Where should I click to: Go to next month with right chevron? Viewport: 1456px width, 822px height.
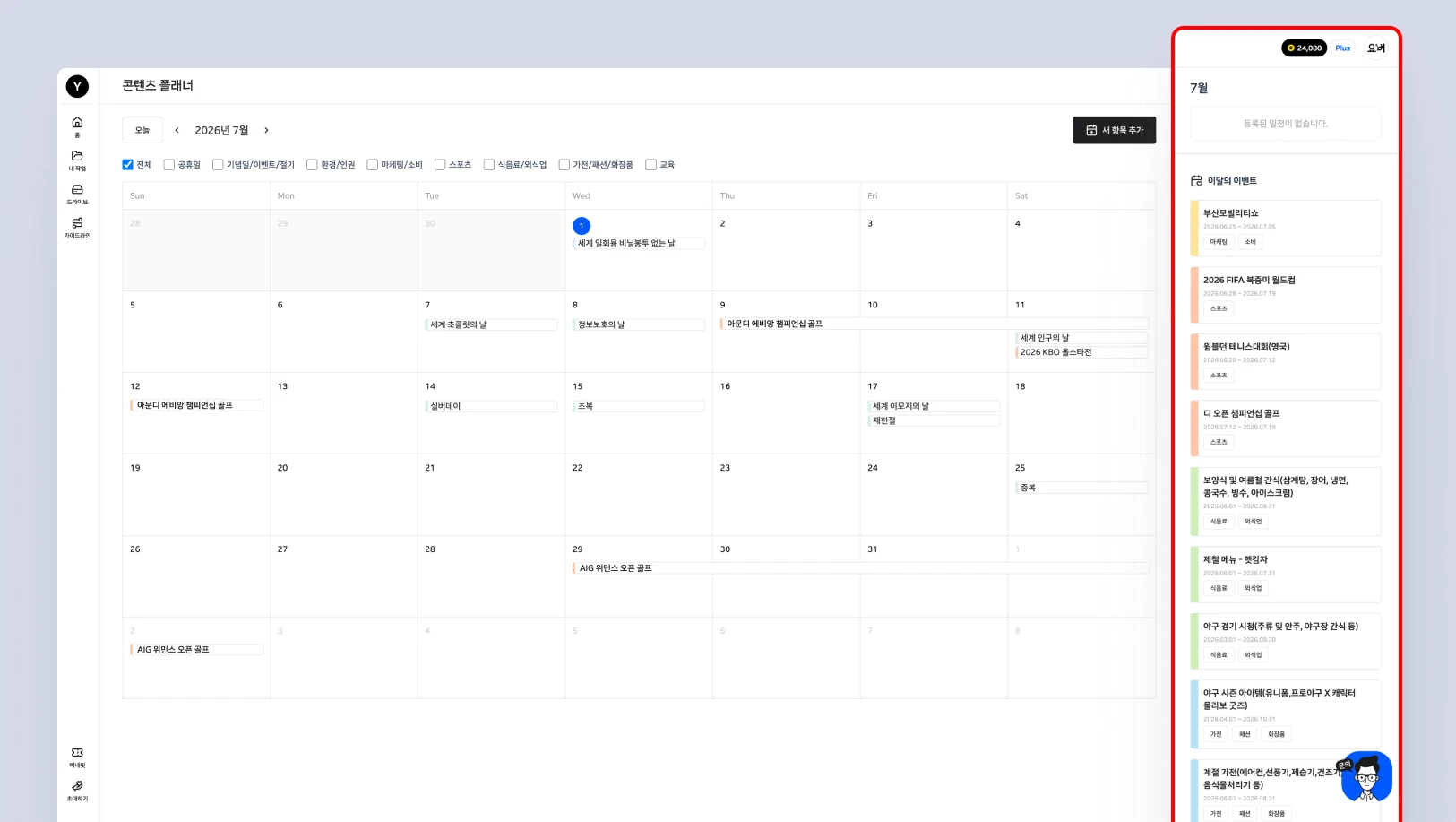point(266,130)
